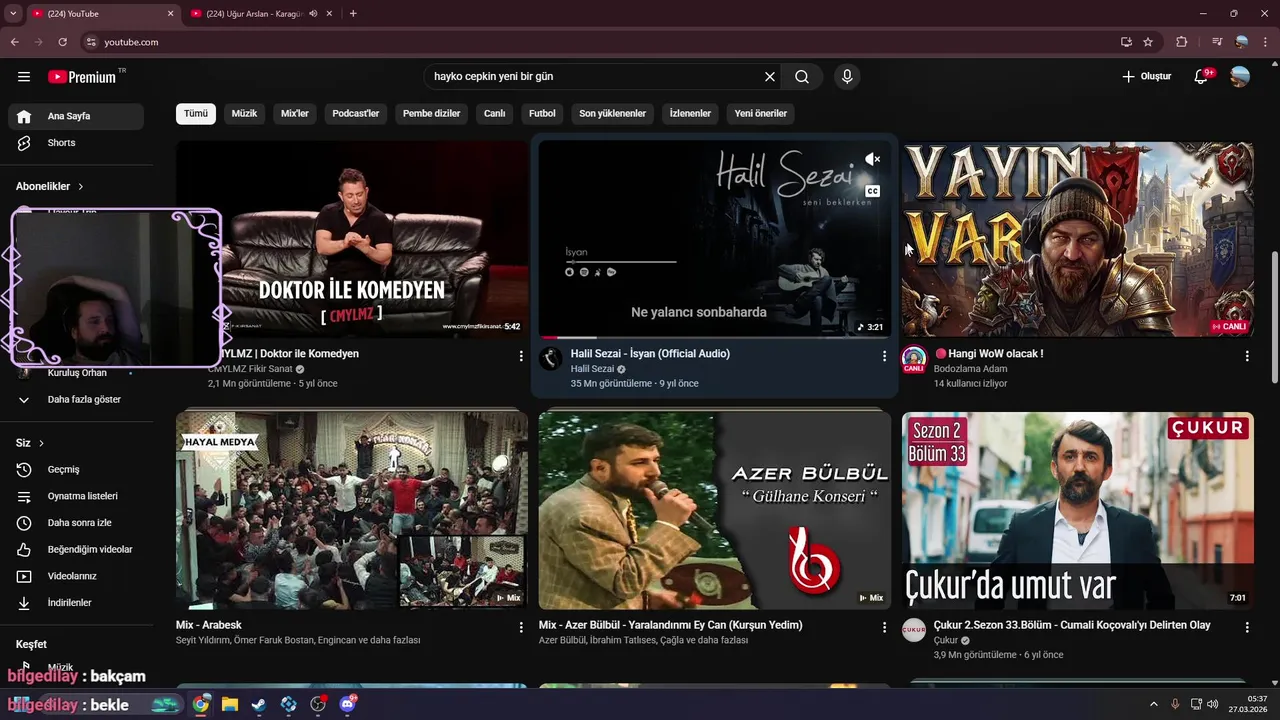Screen dimensions: 1280x720
Task: Open the tab search dropdown arrow
Action: pos(13,13)
